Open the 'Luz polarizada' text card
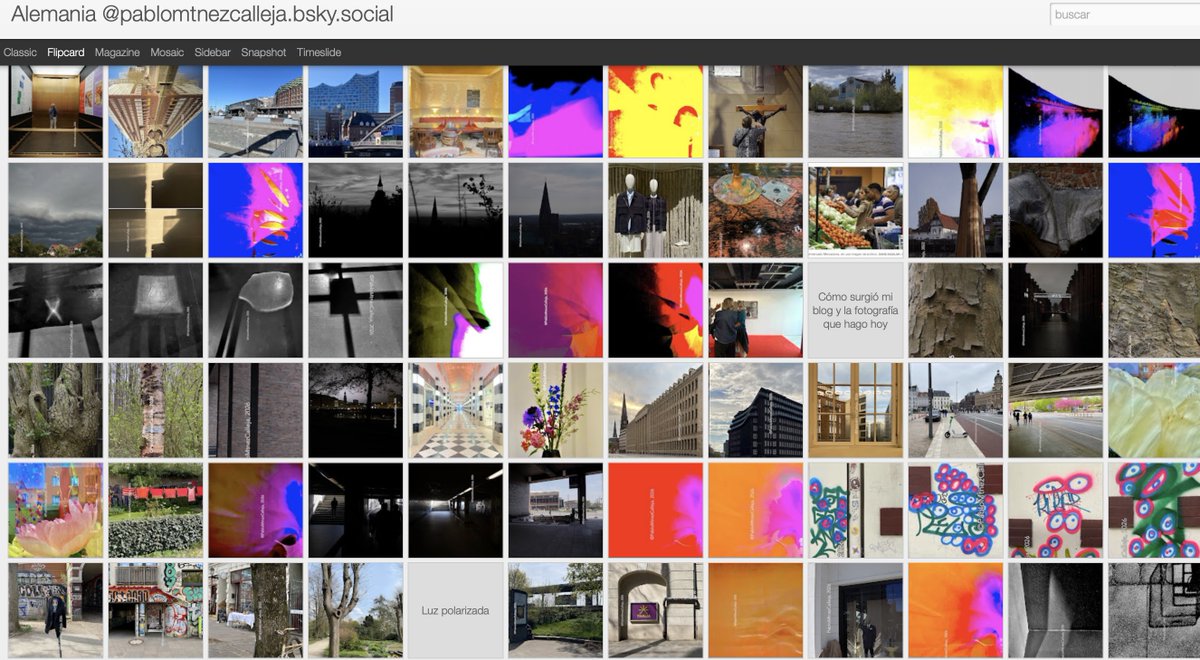 tap(455, 610)
